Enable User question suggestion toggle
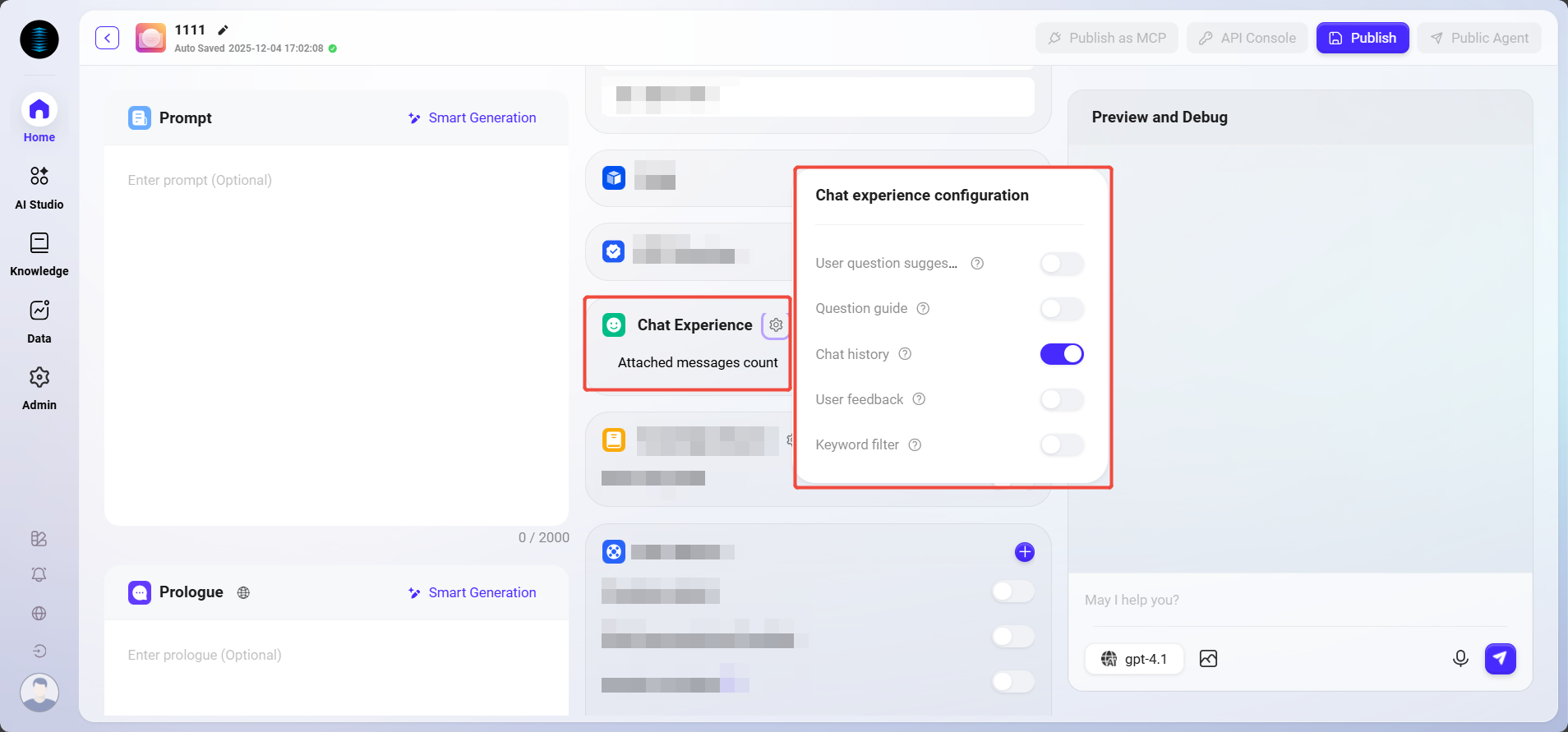The image size is (1568, 732). tap(1061, 264)
